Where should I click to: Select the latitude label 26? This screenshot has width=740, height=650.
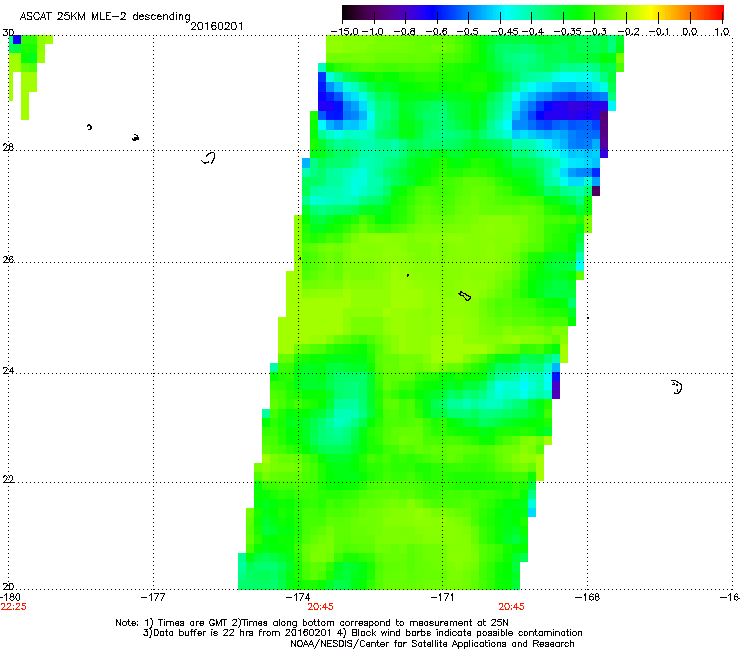tap(8, 259)
